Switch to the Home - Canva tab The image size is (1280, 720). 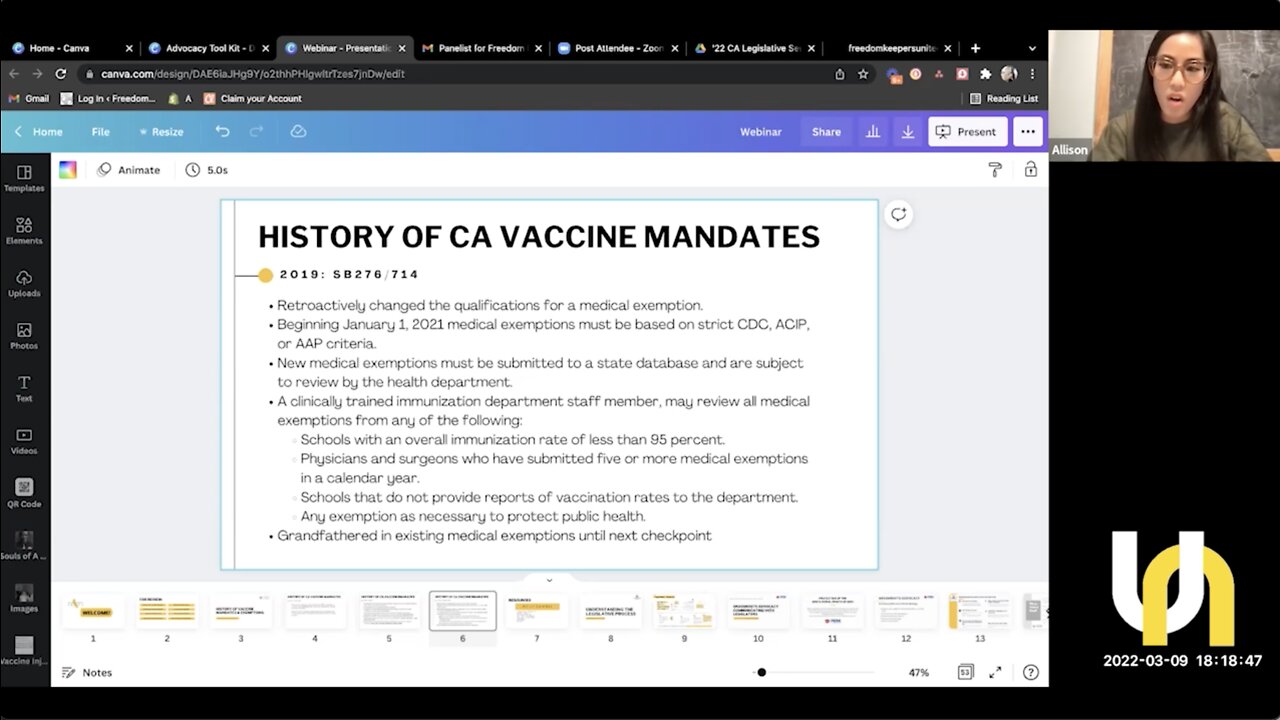point(71,48)
